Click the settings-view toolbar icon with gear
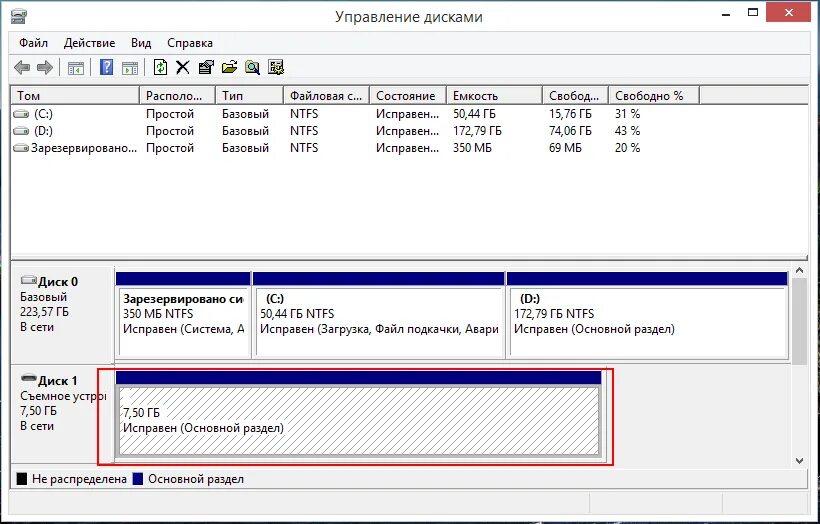 tap(276, 67)
